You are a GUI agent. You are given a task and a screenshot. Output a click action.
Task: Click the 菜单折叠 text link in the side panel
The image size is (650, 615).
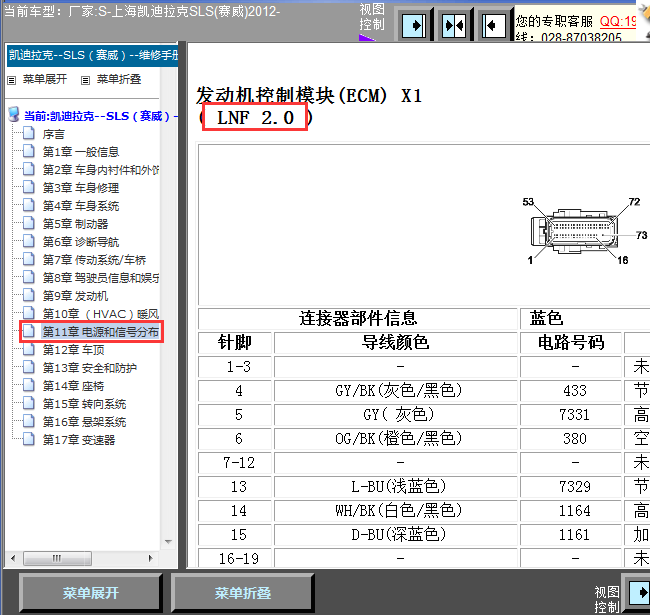point(119,79)
